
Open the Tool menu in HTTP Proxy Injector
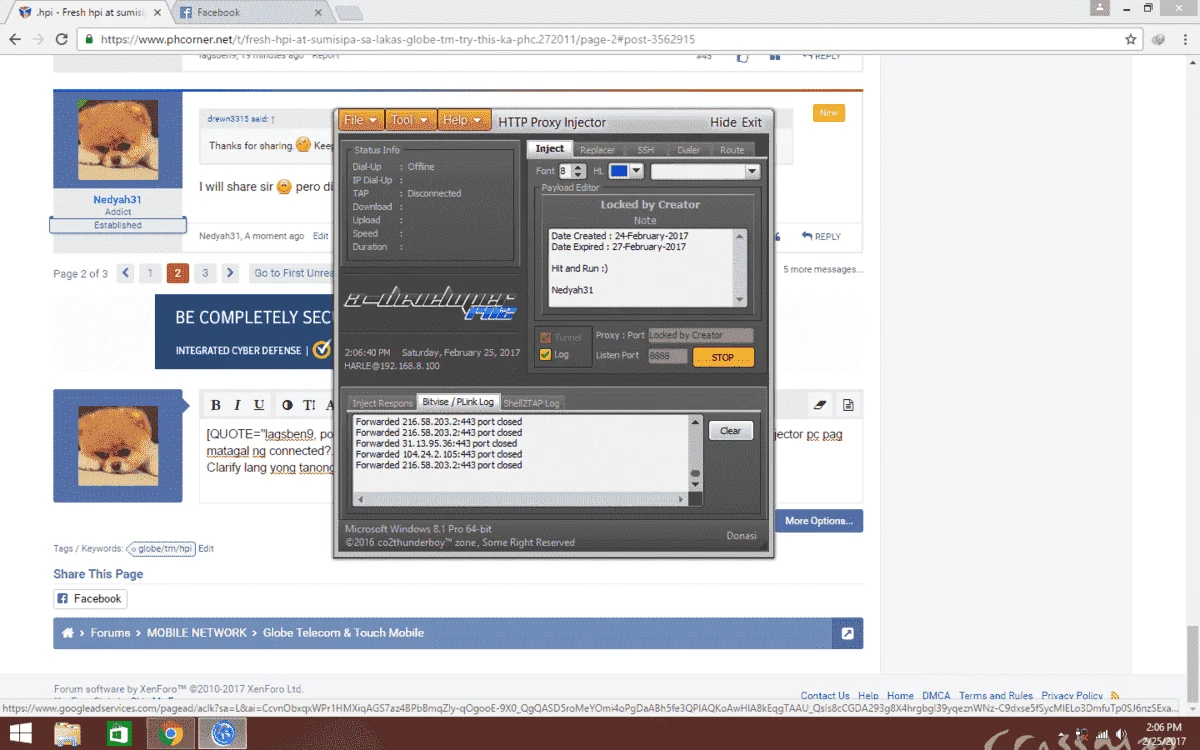(410, 120)
